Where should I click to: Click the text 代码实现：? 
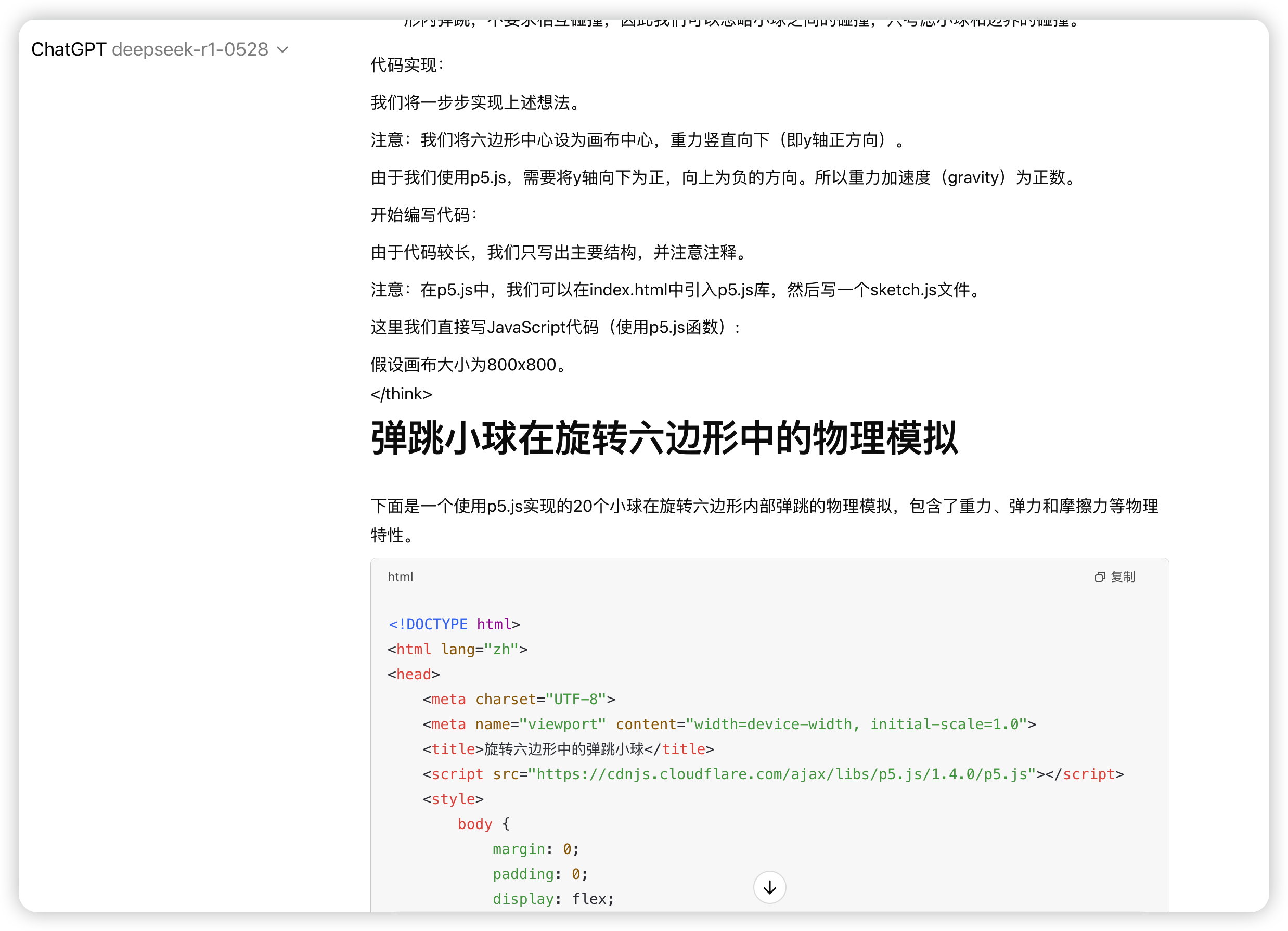(407, 66)
